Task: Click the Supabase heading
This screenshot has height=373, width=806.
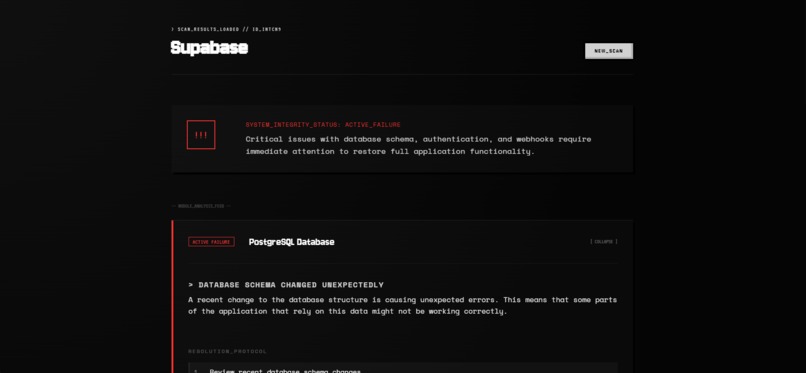Action: tap(209, 48)
